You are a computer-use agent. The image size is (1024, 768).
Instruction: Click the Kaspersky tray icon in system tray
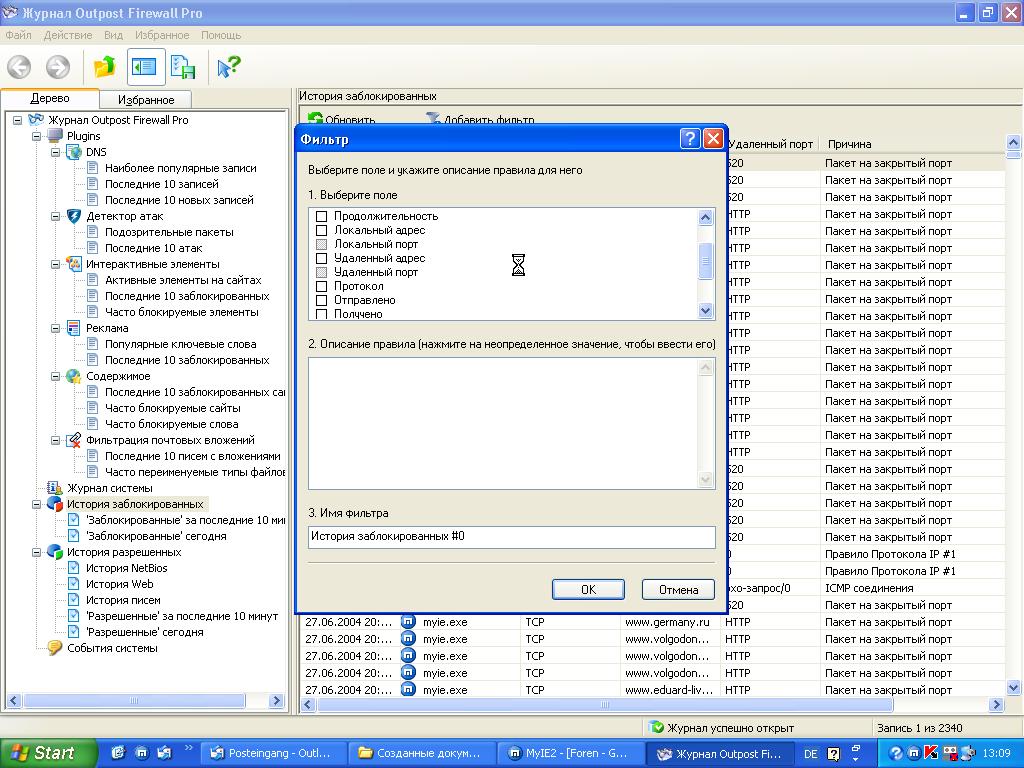(x=931, y=754)
